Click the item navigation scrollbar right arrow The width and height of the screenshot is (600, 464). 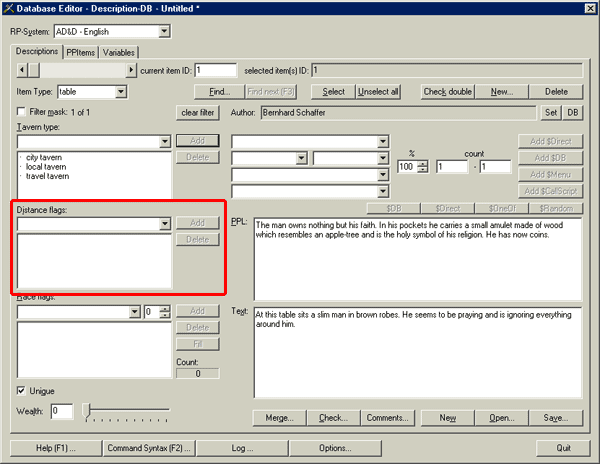130,70
